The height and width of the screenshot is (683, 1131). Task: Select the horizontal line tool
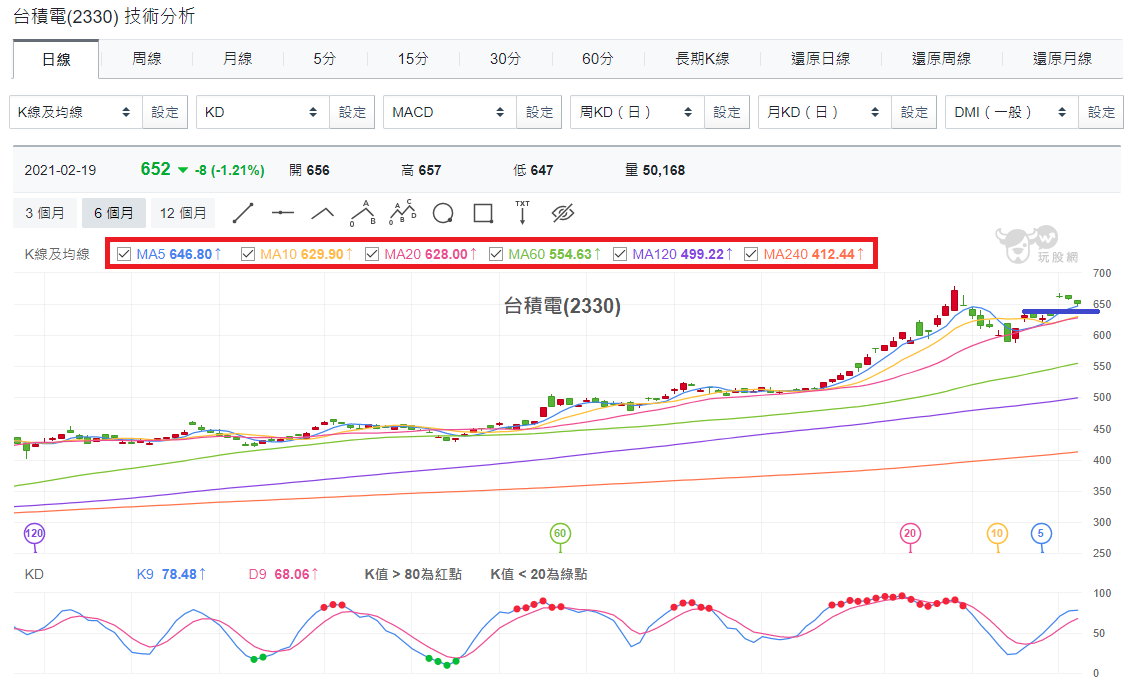click(x=283, y=213)
